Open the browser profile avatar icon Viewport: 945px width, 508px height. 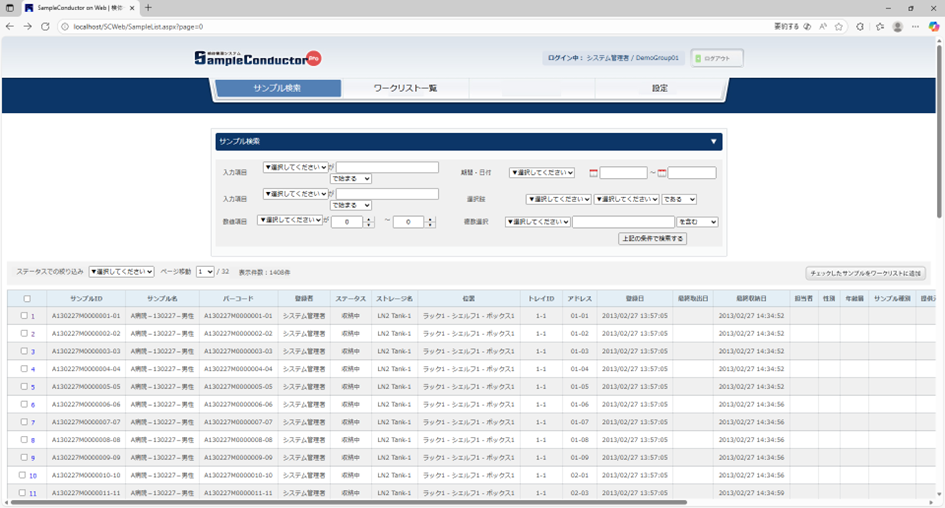pyautogui.click(x=897, y=27)
